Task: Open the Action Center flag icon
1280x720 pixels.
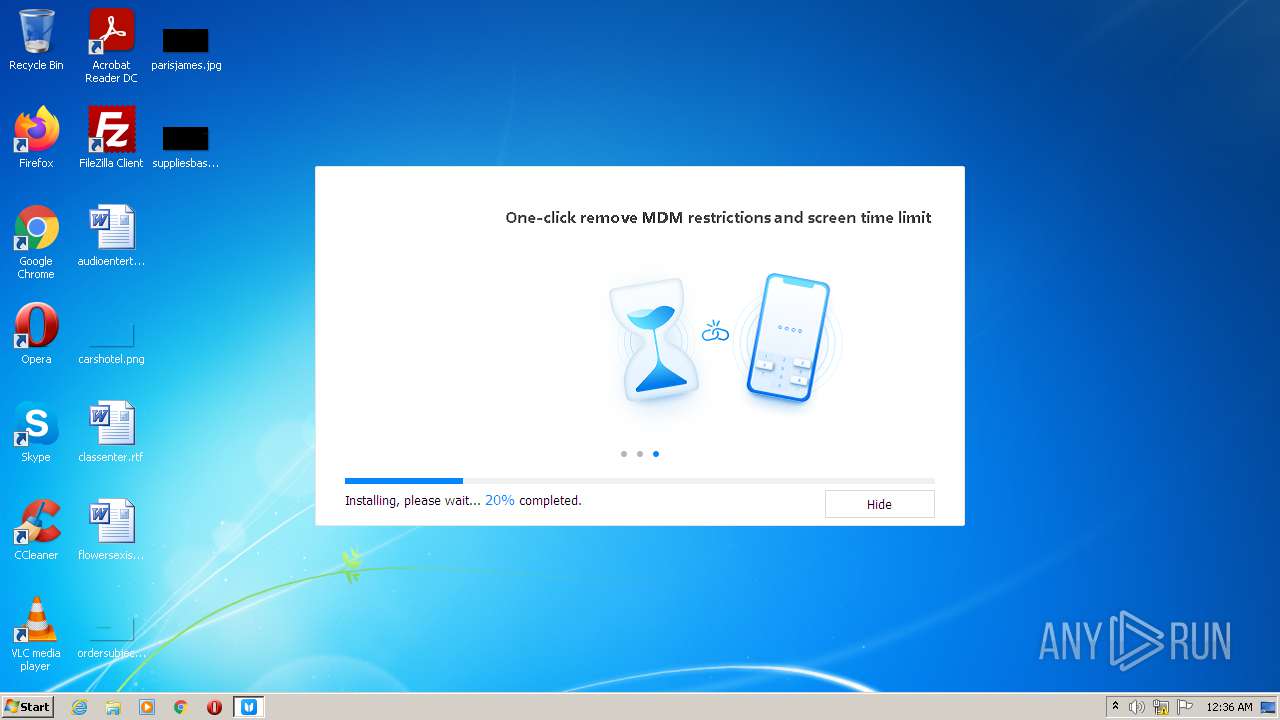Action: (1185, 707)
